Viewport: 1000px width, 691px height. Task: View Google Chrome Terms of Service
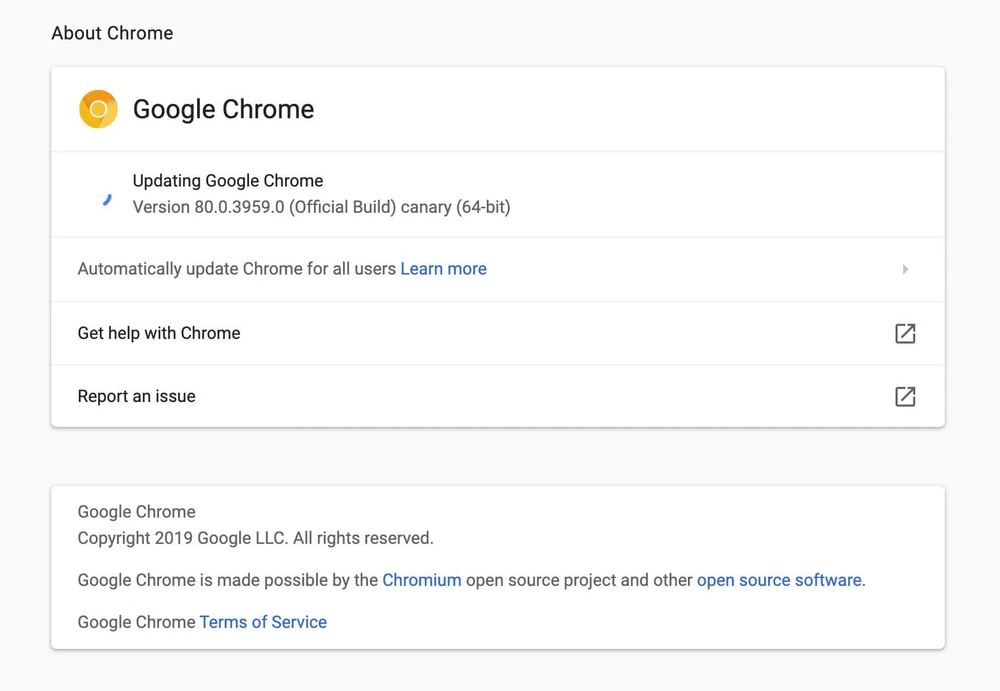tap(263, 622)
